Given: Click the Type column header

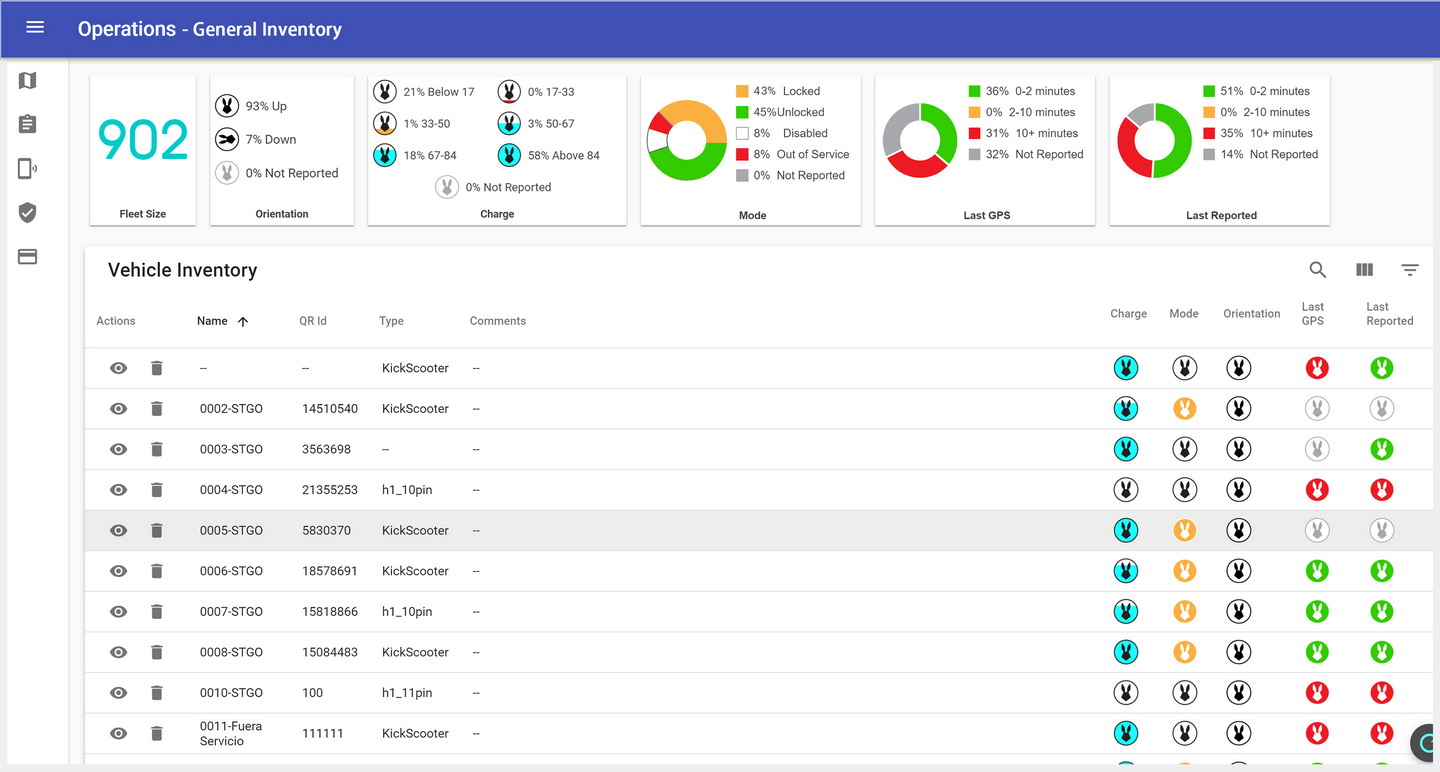Looking at the screenshot, I should click(x=391, y=321).
